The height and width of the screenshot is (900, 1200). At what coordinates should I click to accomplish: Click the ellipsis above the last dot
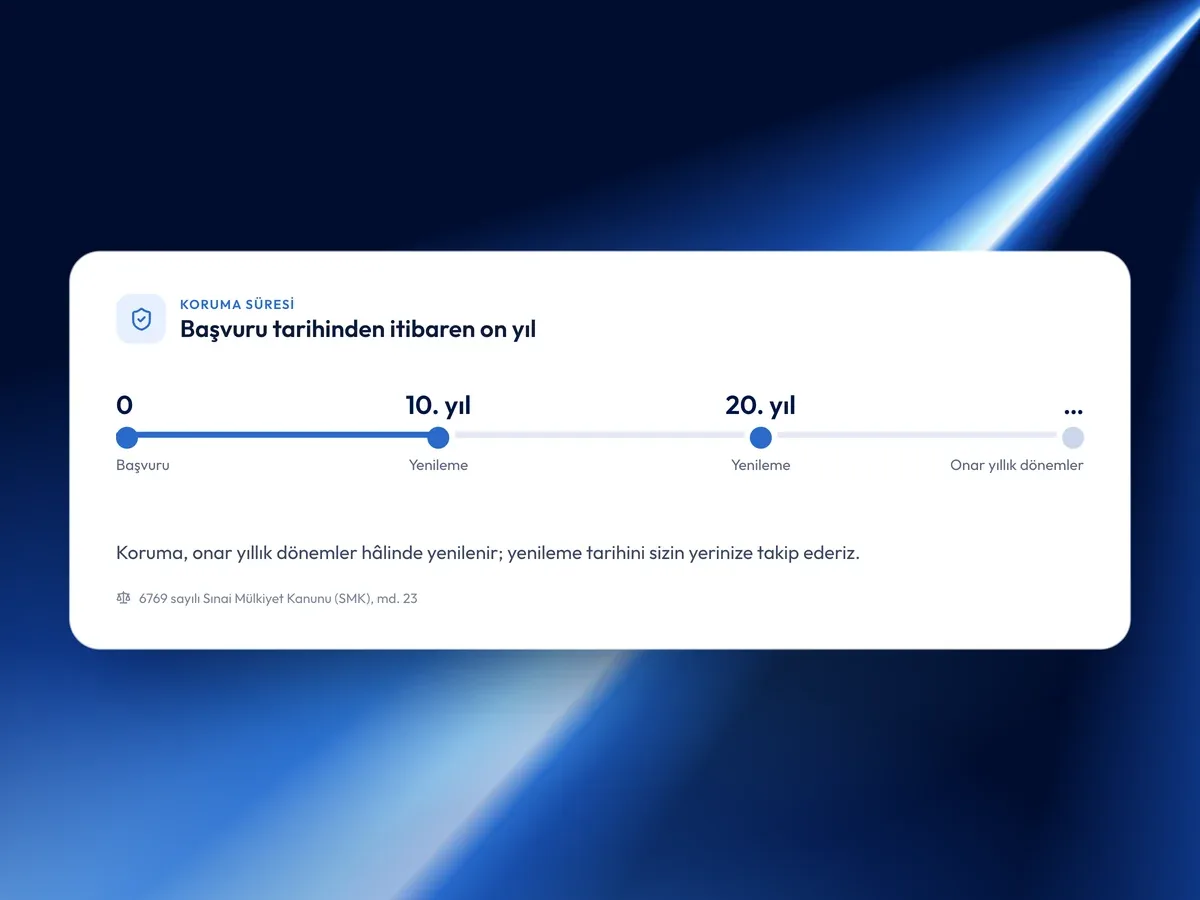[1074, 410]
